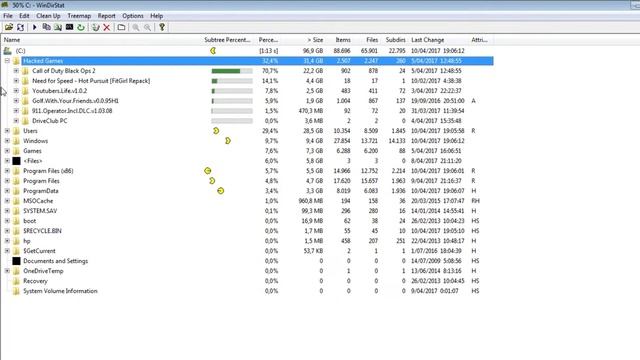Click the Open drive toolbar icon
Viewport: 640px width, 360px height.
9,27
